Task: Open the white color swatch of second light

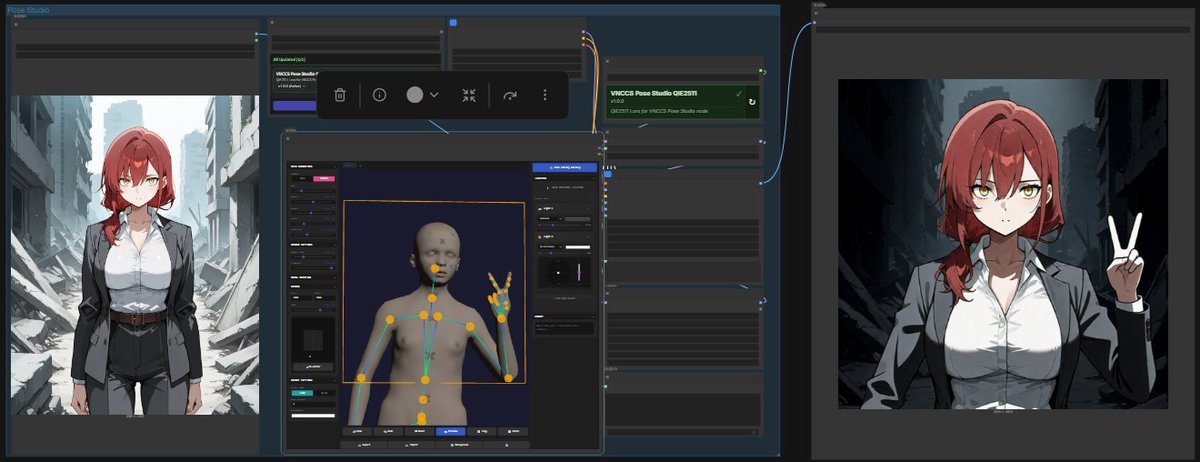Action: click(x=578, y=247)
